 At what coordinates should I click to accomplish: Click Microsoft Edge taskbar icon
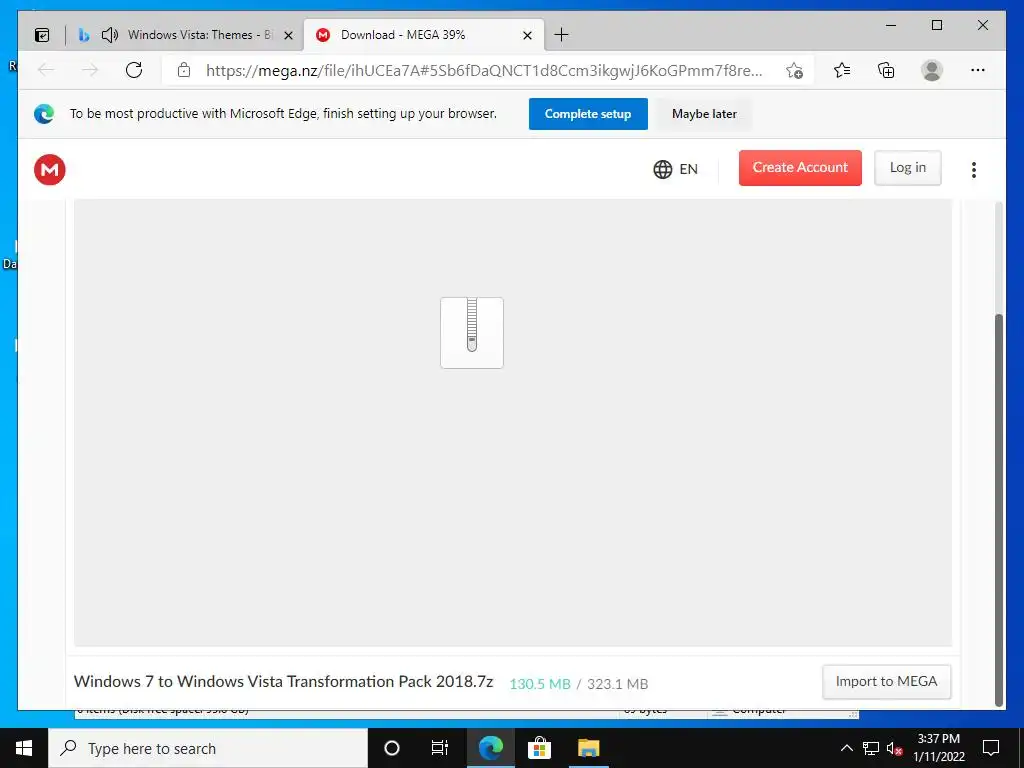coord(490,748)
